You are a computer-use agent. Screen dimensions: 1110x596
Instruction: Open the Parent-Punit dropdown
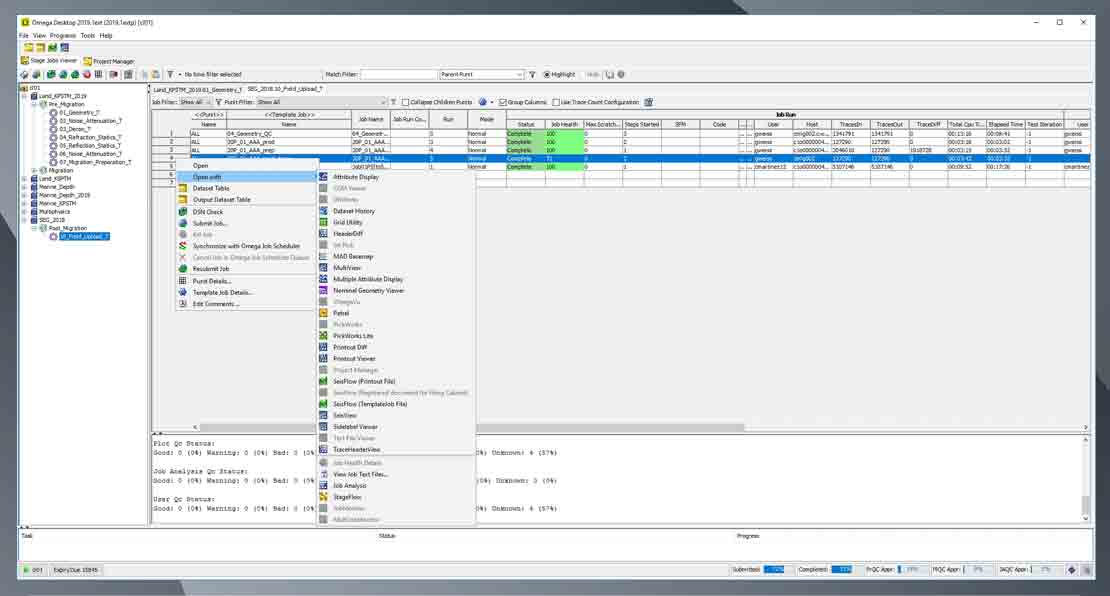[x=519, y=74]
